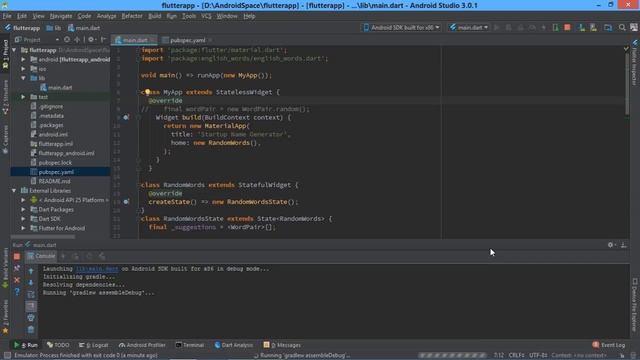Screen dimensions: 640x360
Task: Click the up arrow in console sidebar
Action: 31,271
